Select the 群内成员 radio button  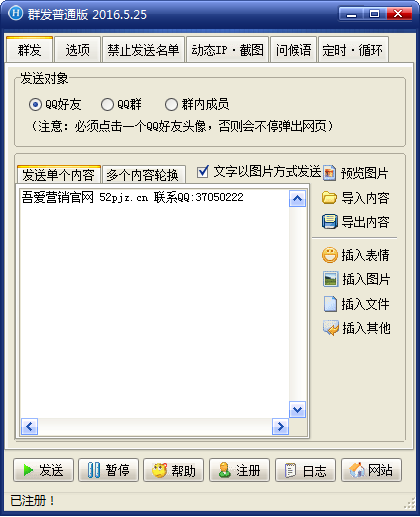tap(171, 105)
